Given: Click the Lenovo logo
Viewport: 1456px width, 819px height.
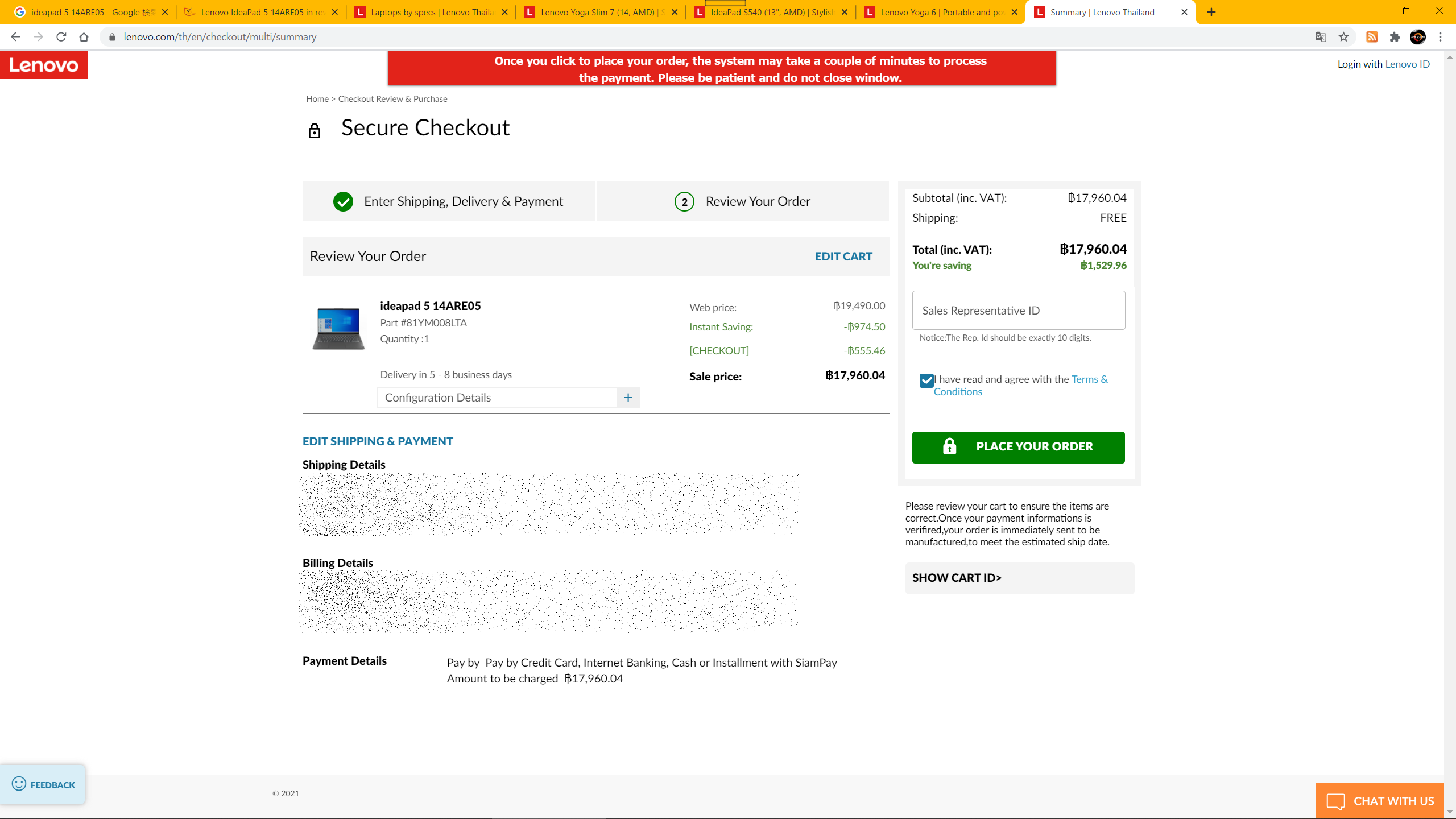Looking at the screenshot, I should [x=44, y=65].
